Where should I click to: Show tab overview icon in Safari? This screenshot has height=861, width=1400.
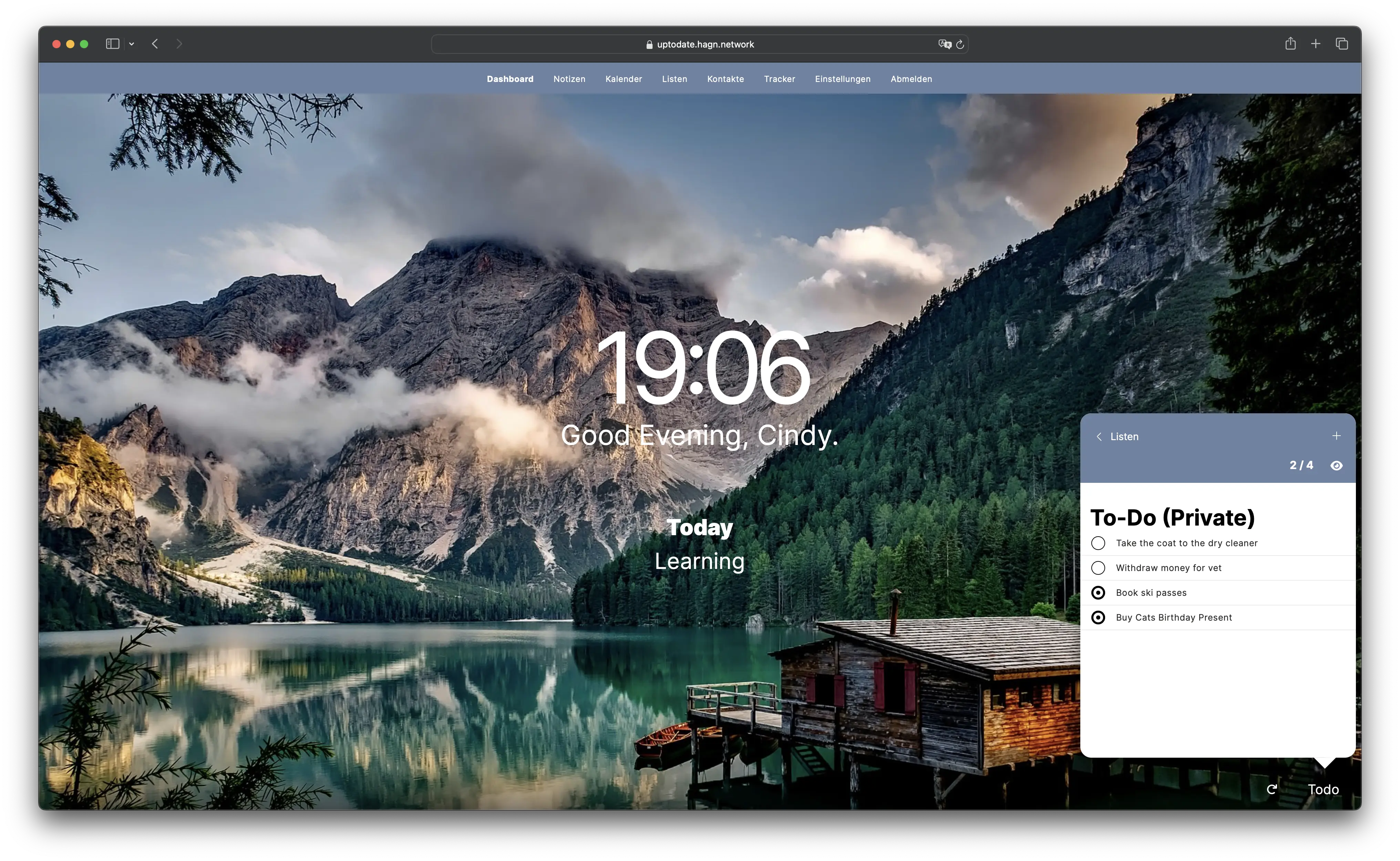pos(1342,44)
